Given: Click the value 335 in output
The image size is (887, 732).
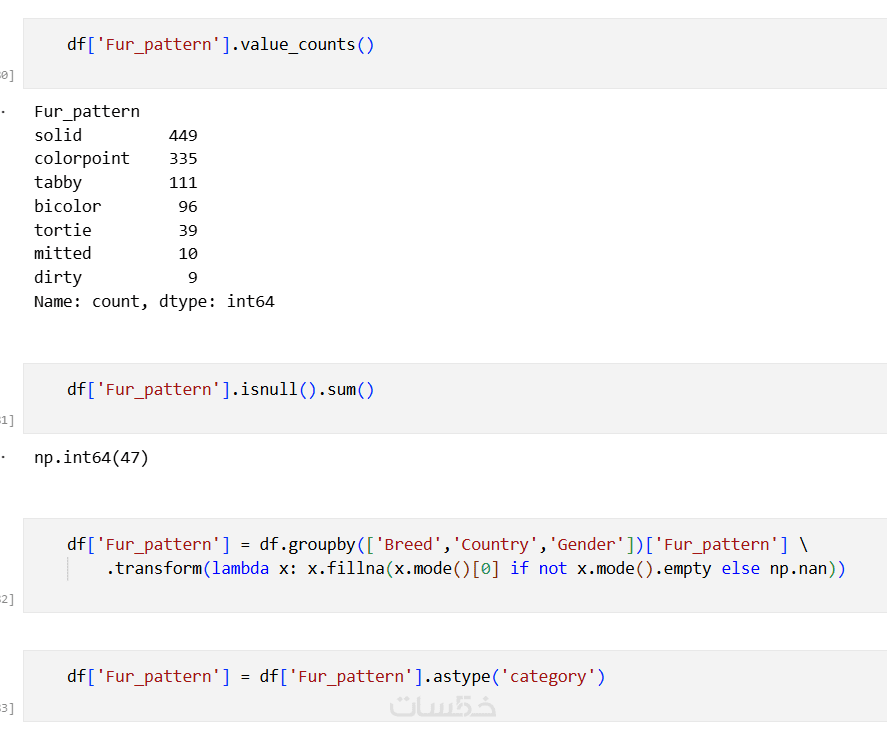Looking at the screenshot, I should coord(183,159).
